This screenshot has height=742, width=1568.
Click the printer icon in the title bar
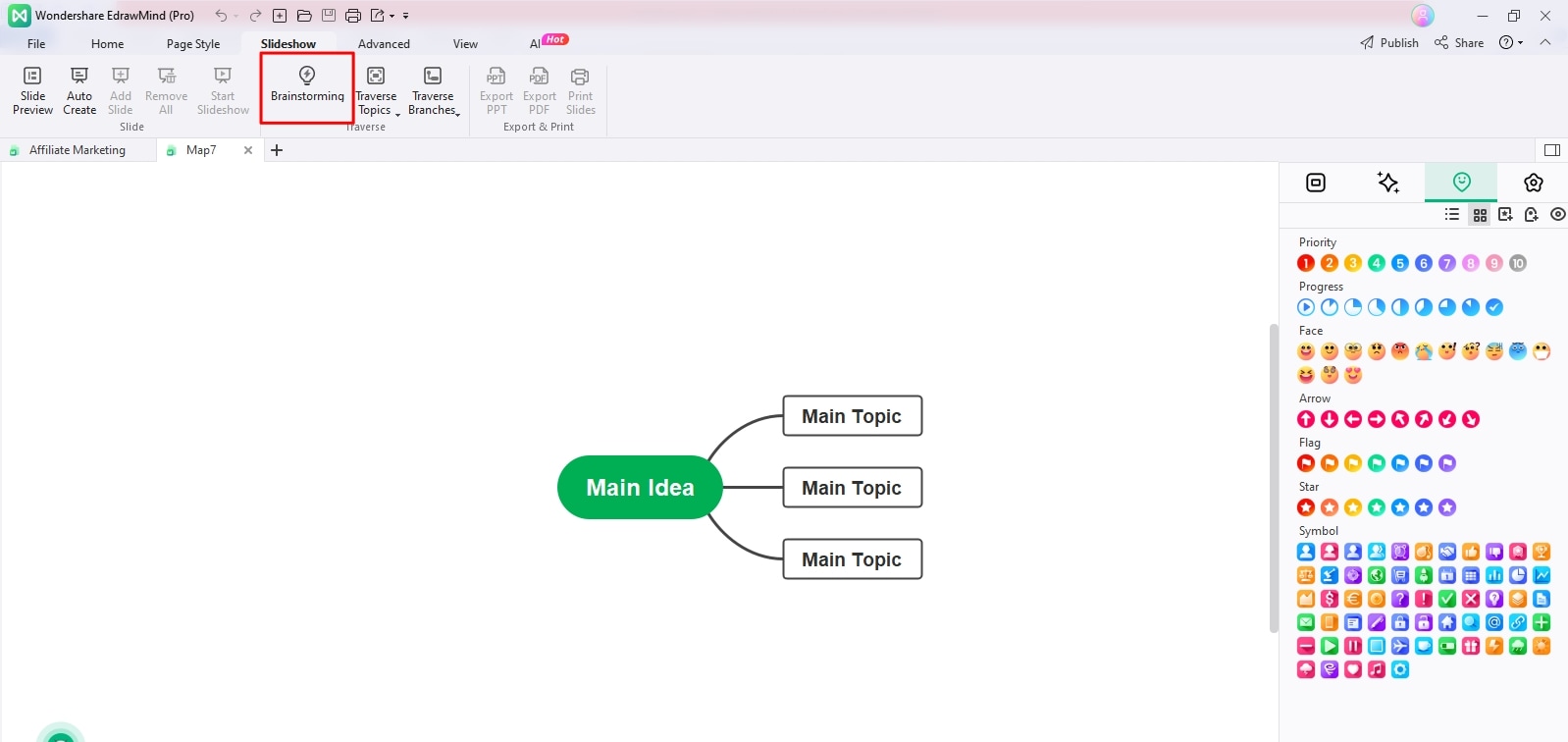pyautogui.click(x=353, y=16)
